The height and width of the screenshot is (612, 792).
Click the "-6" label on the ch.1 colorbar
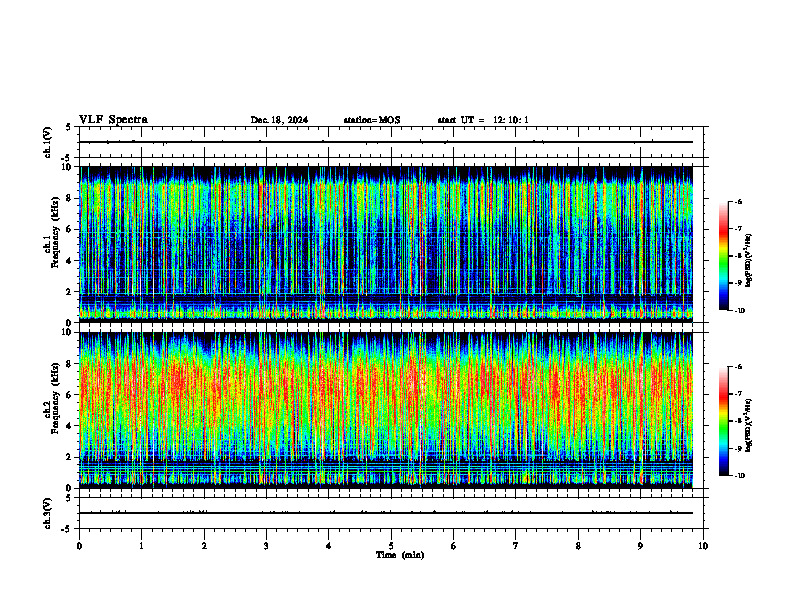tap(738, 202)
